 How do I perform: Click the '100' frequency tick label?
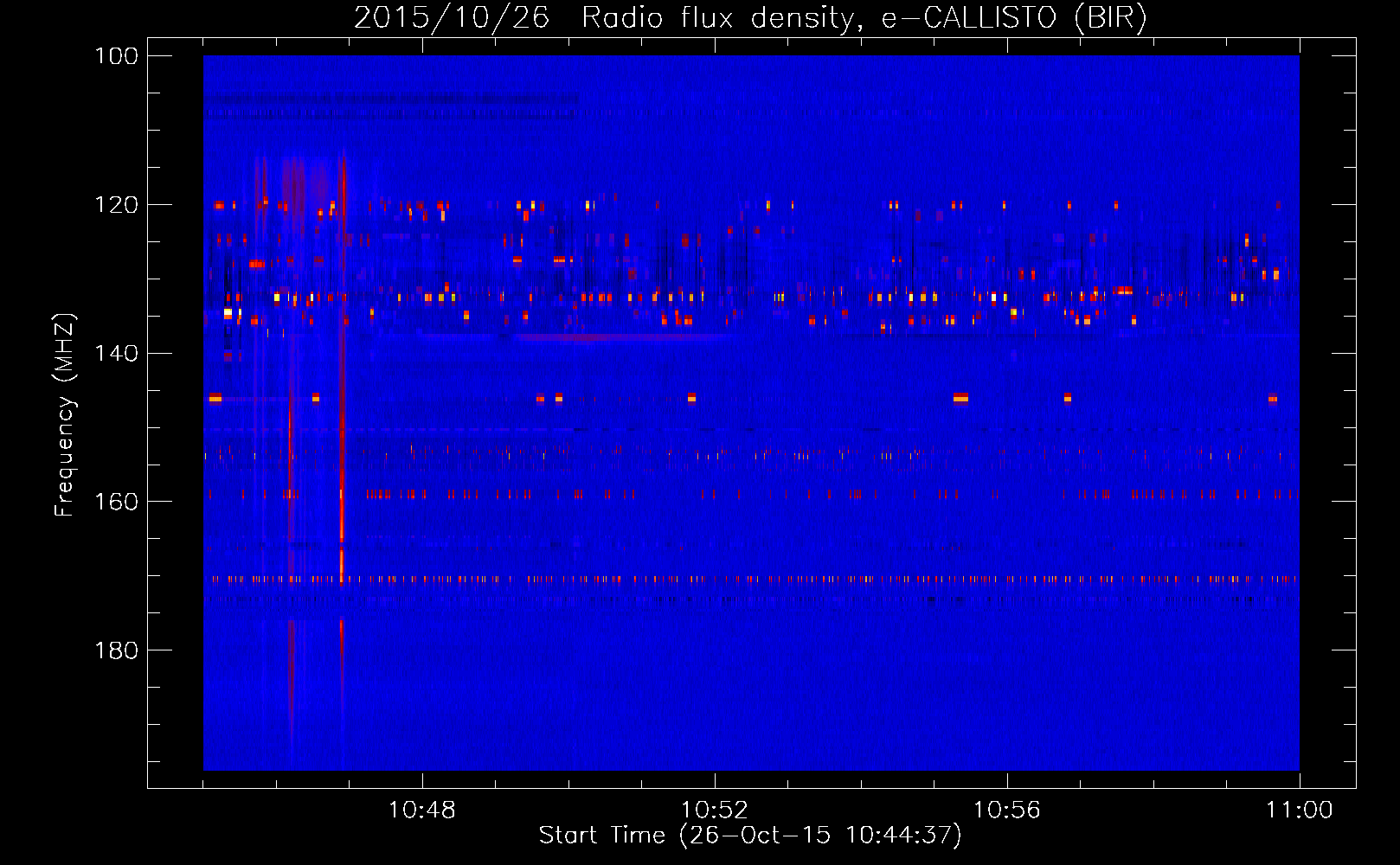(x=117, y=56)
